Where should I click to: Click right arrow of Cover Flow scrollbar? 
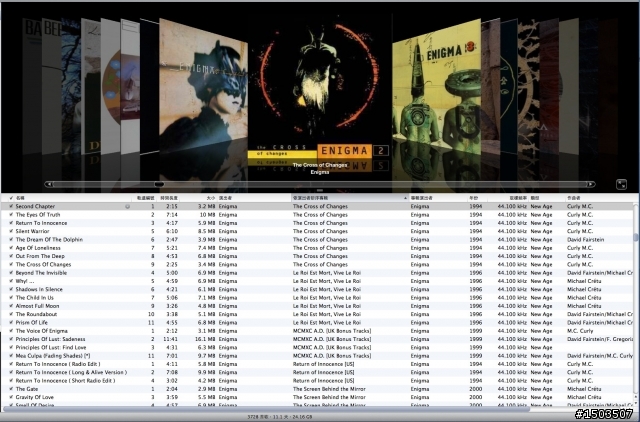coord(591,184)
